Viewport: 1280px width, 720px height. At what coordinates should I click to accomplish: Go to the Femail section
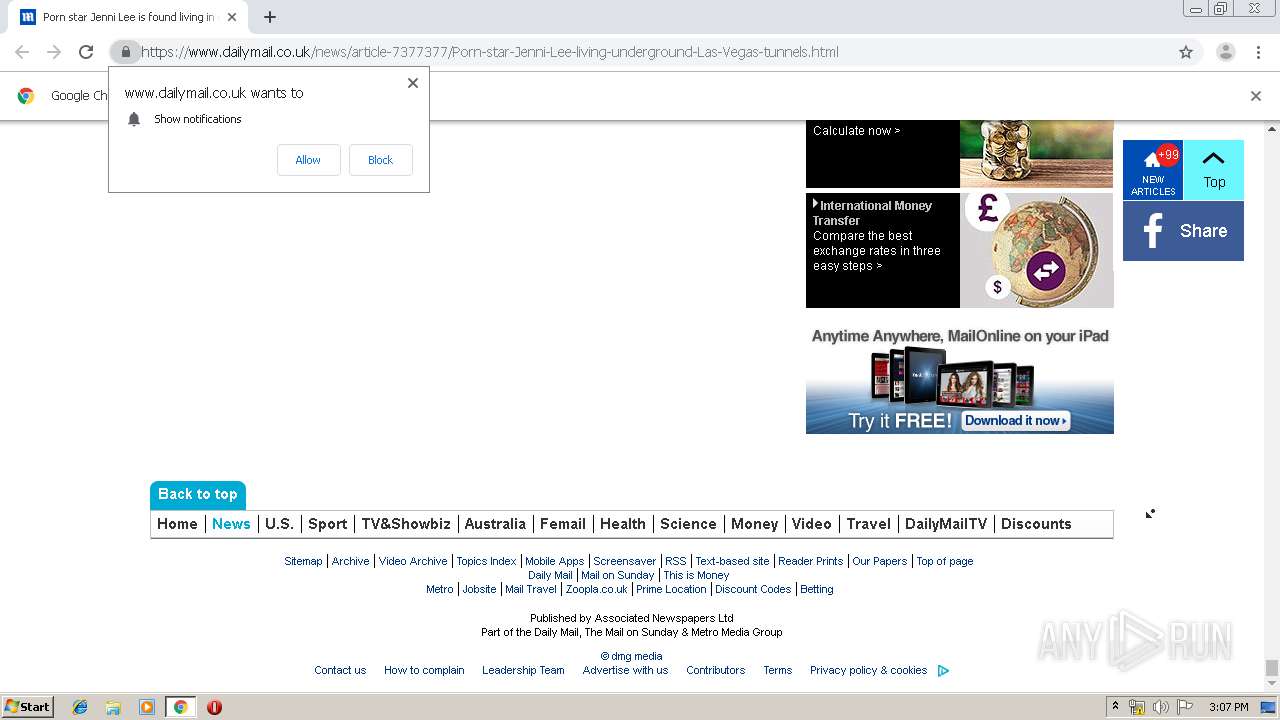coord(563,524)
